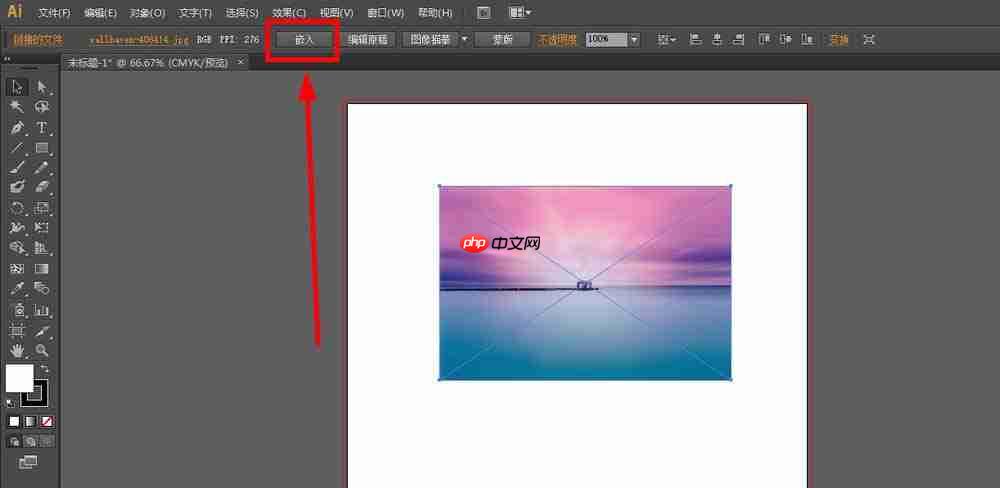Viewport: 1000px width, 488px height.
Task: Enable Draw Behind mode
Action: point(30,441)
